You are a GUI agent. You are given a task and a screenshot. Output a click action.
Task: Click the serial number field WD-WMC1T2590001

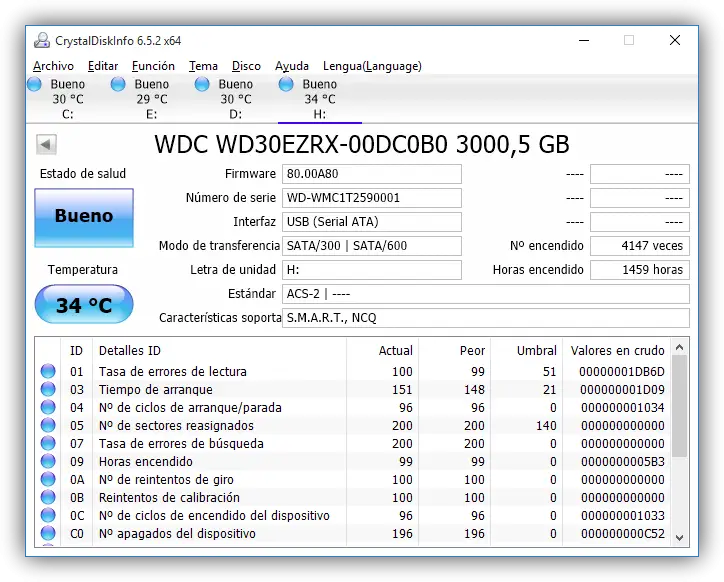[x=372, y=198]
